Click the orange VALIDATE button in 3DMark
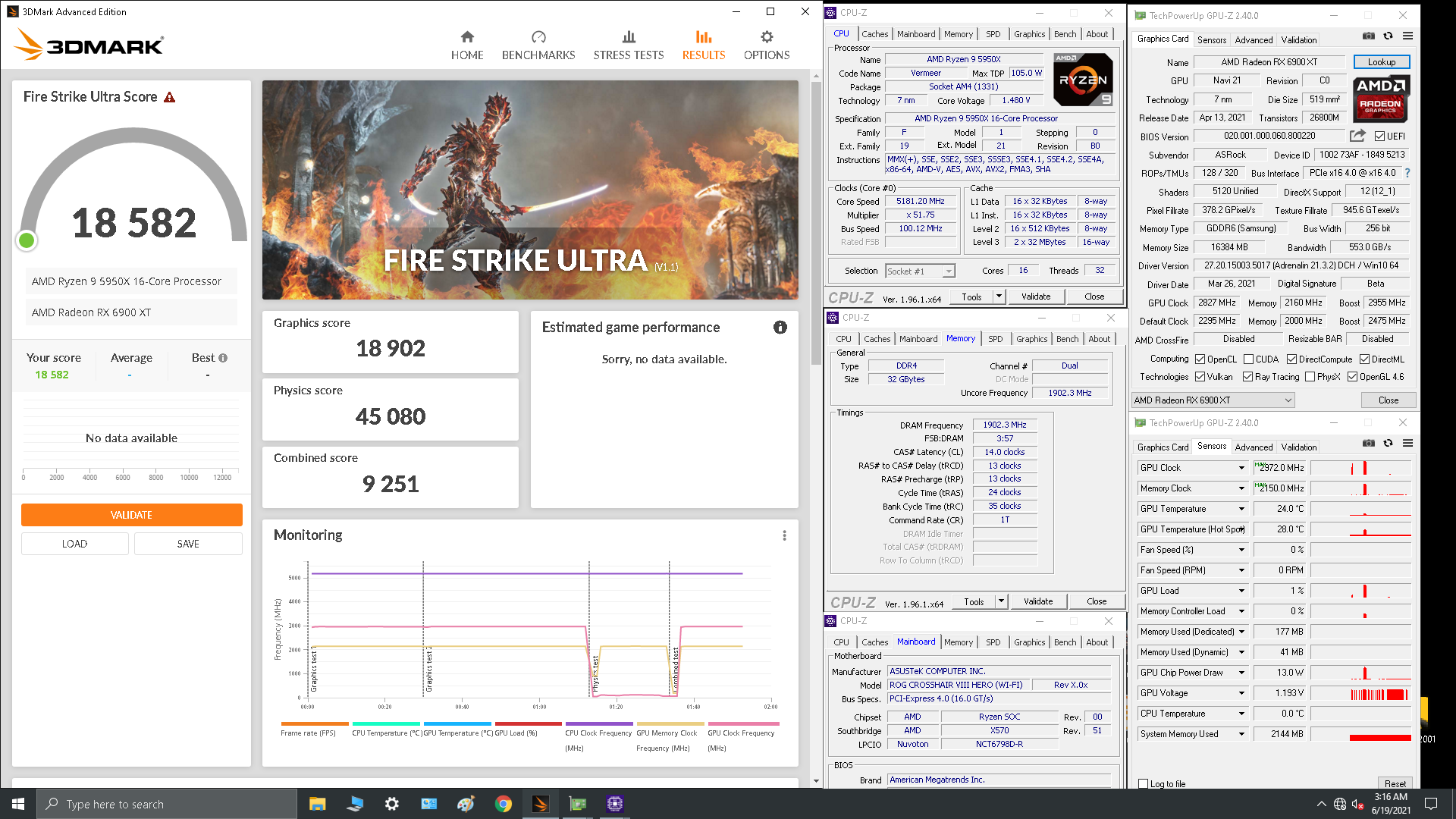The width and height of the screenshot is (1456, 819). tap(131, 515)
